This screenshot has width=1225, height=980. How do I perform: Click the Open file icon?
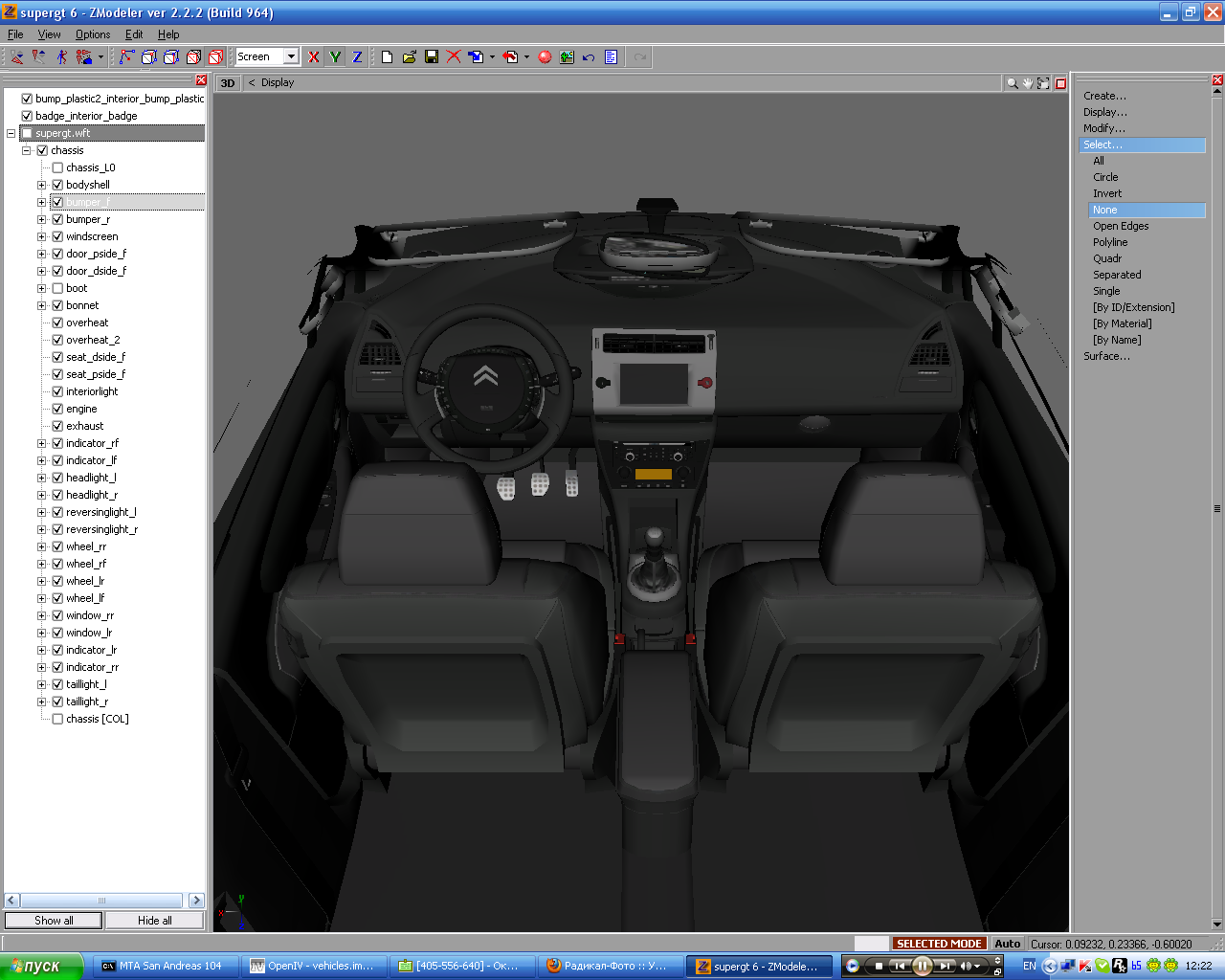pos(410,57)
